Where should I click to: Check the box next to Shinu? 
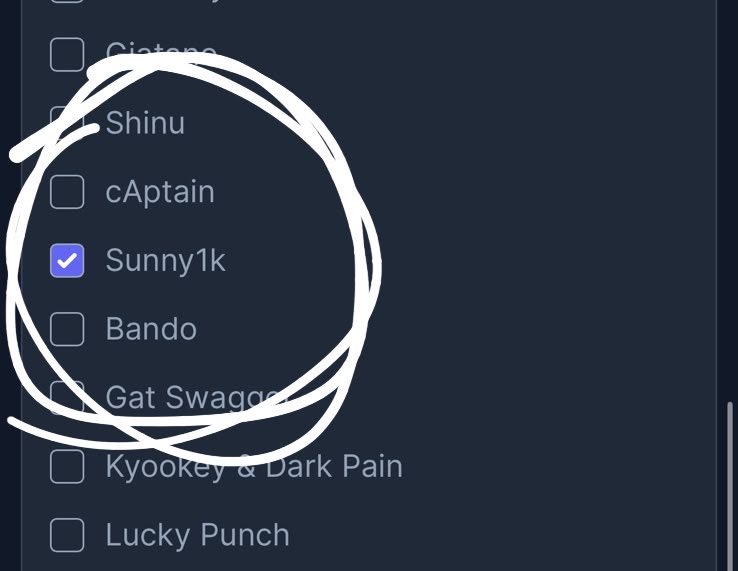click(x=67, y=123)
